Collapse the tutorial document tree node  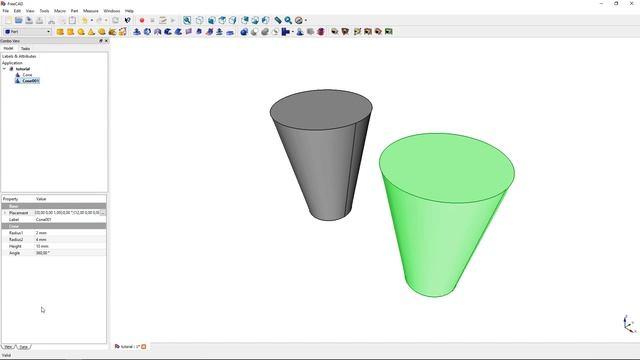[x=4, y=69]
